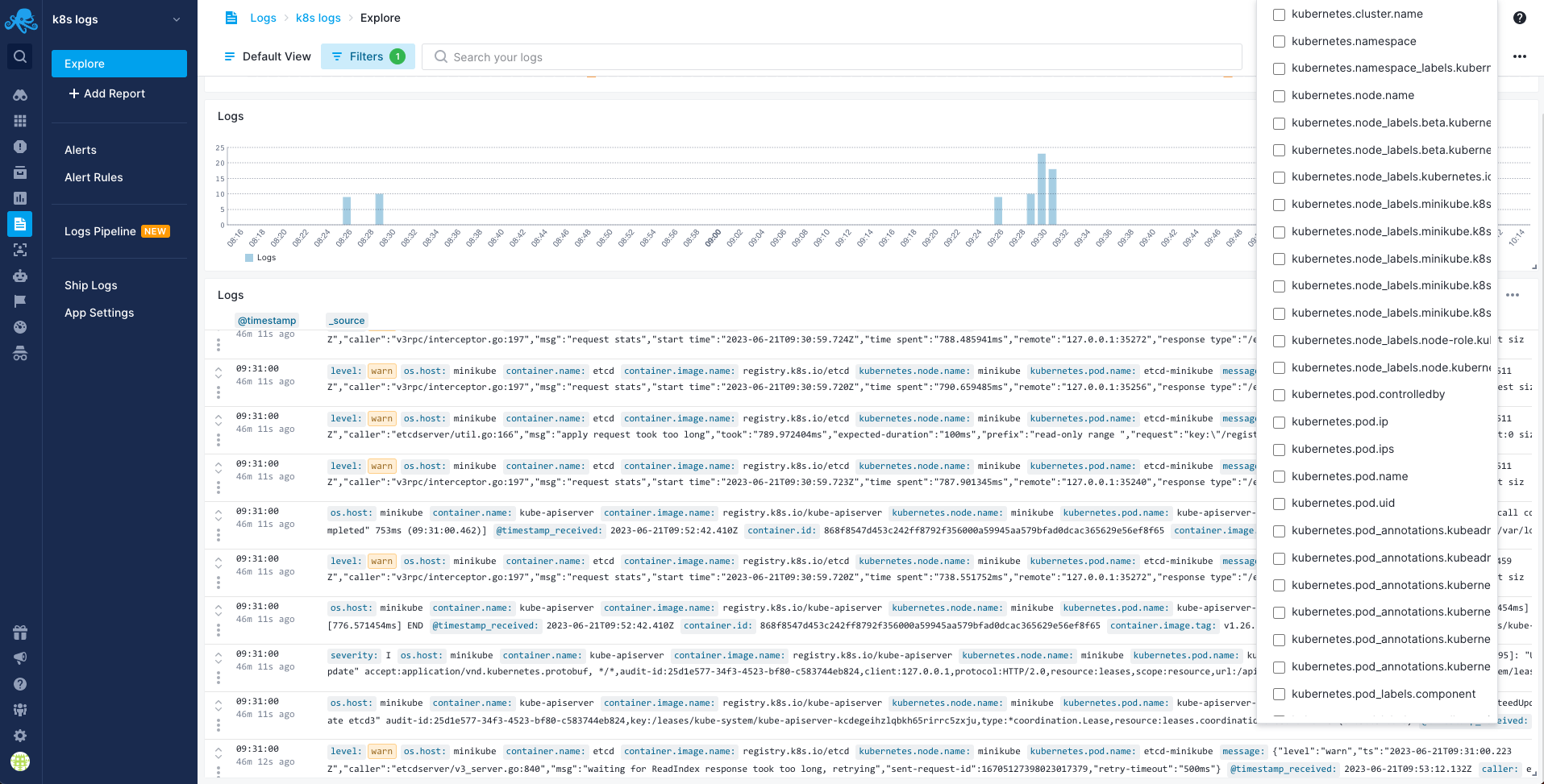
Task: Go to k8s logs breadcrumb link
Action: (318, 18)
